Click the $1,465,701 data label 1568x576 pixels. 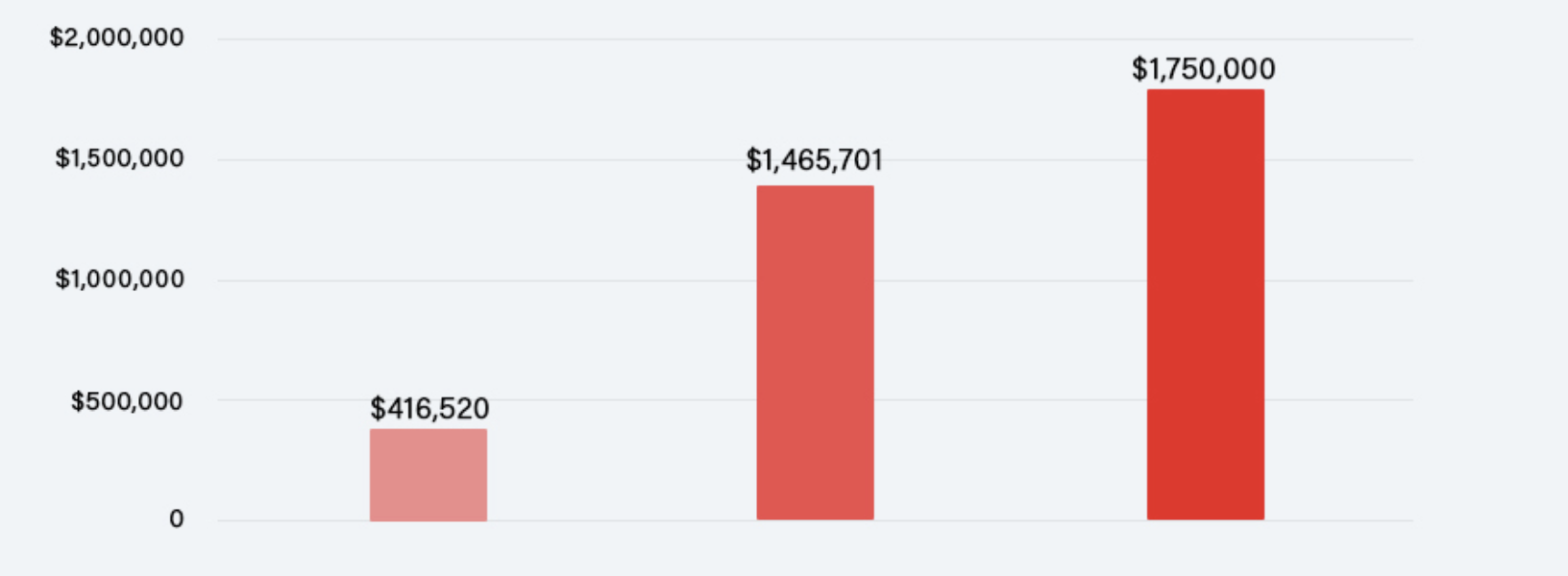814,160
